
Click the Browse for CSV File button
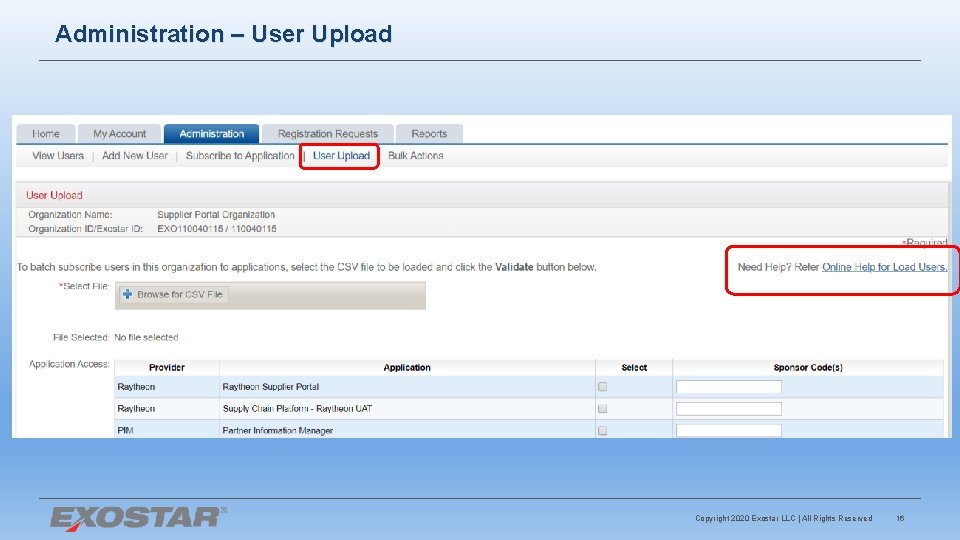click(x=173, y=294)
